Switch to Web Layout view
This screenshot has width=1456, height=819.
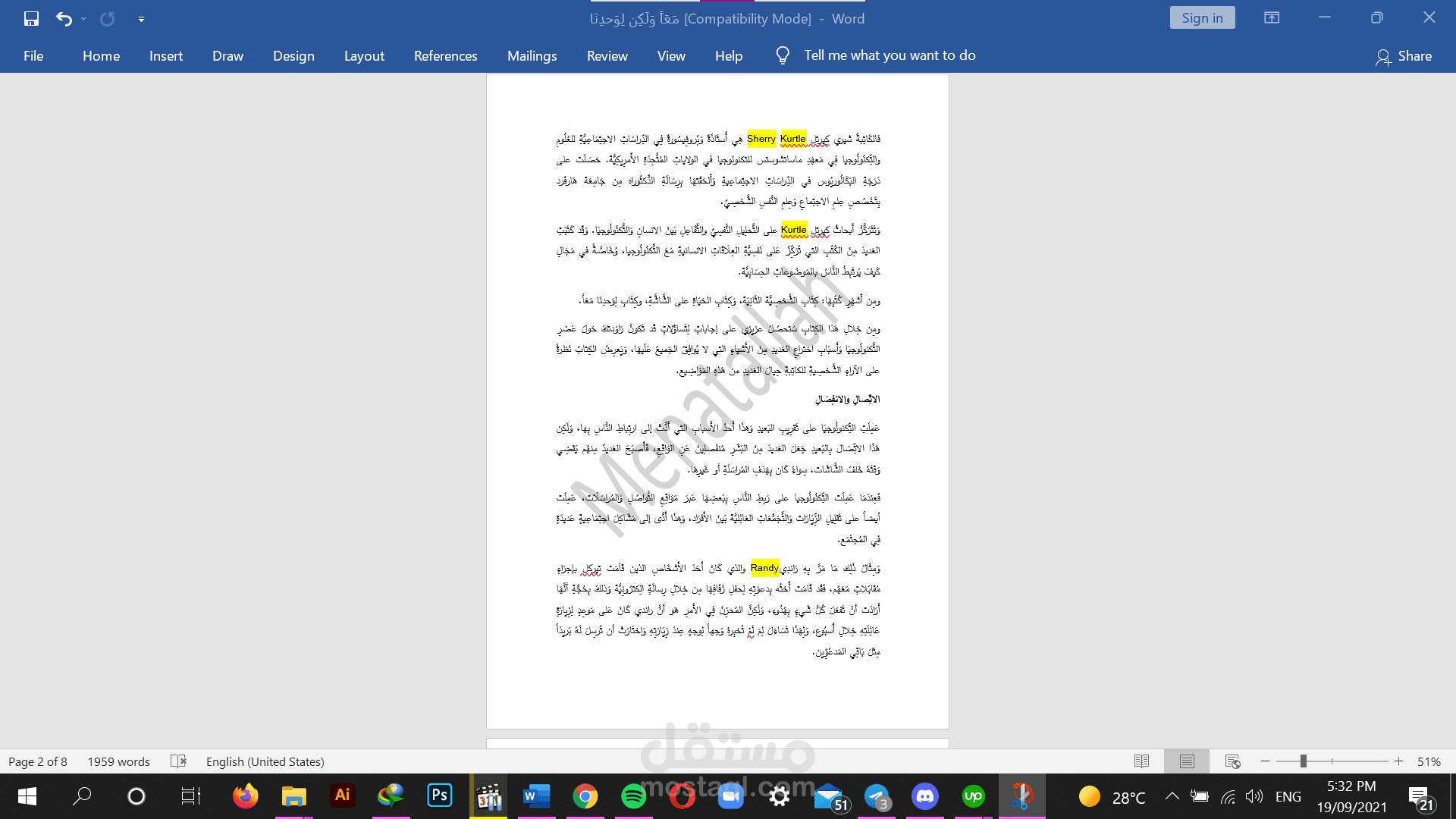click(1232, 761)
